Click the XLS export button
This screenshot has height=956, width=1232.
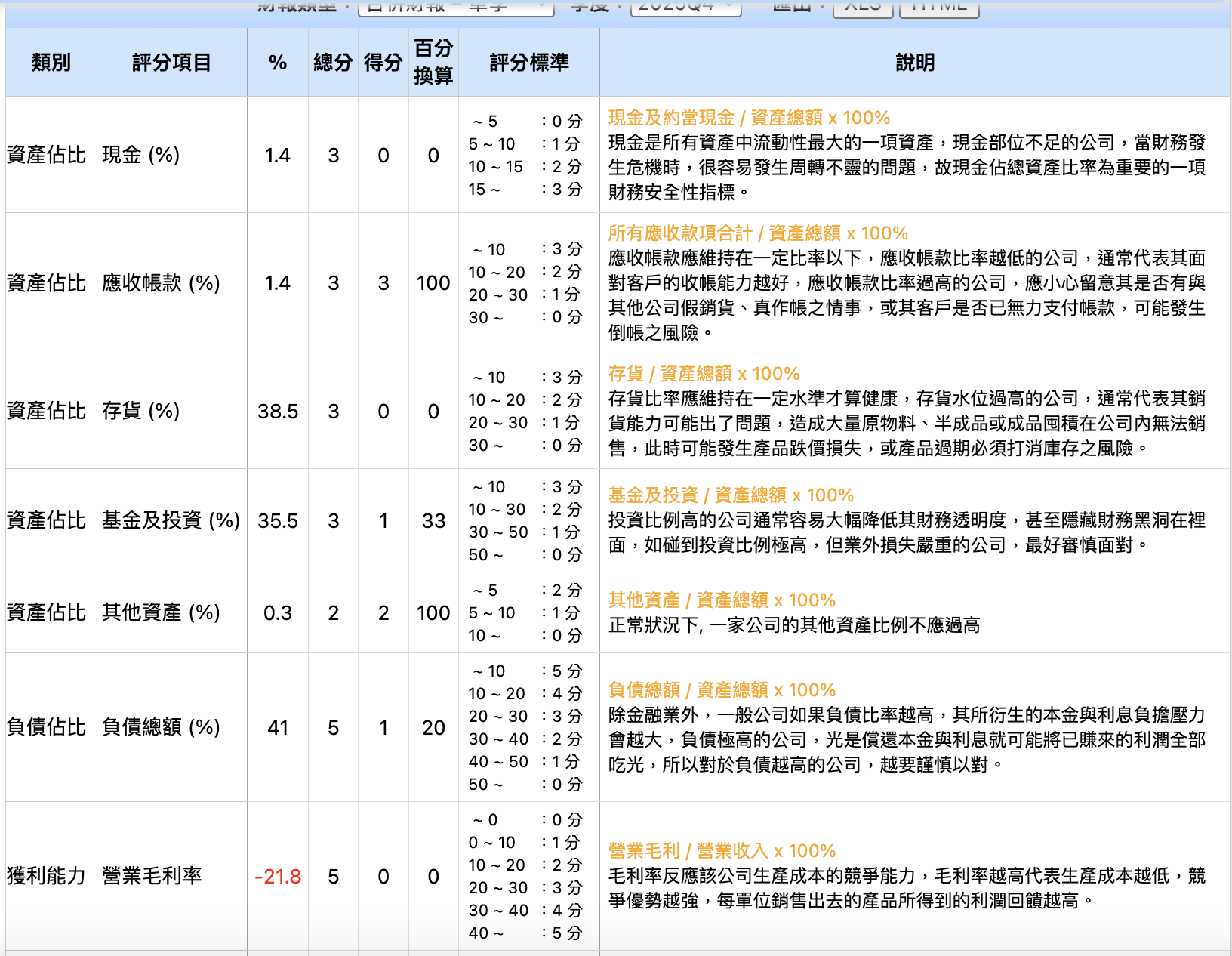pyautogui.click(x=863, y=8)
